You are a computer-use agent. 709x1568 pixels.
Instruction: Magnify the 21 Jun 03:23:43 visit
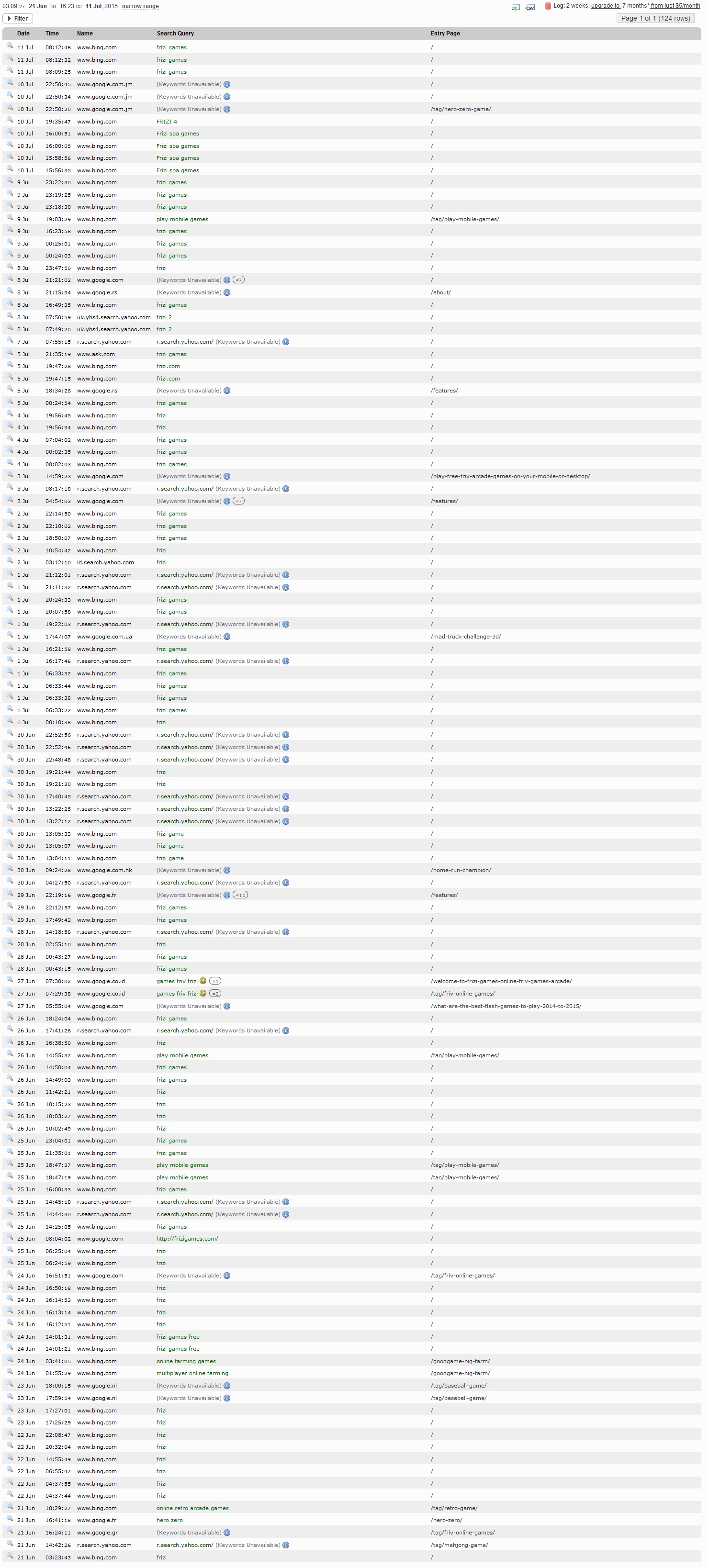click(x=10, y=1557)
